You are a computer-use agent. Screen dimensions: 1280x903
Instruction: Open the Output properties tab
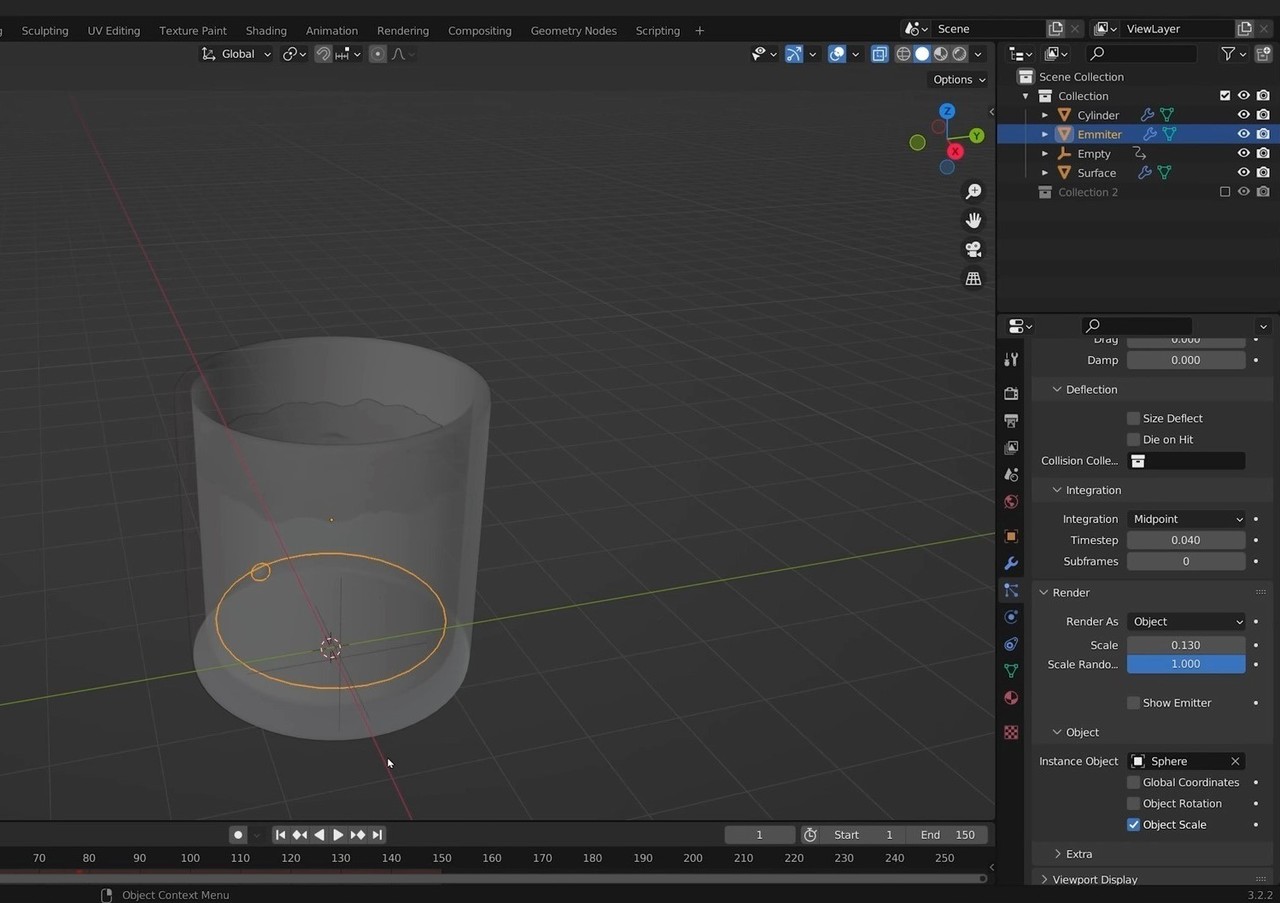[x=1011, y=420]
